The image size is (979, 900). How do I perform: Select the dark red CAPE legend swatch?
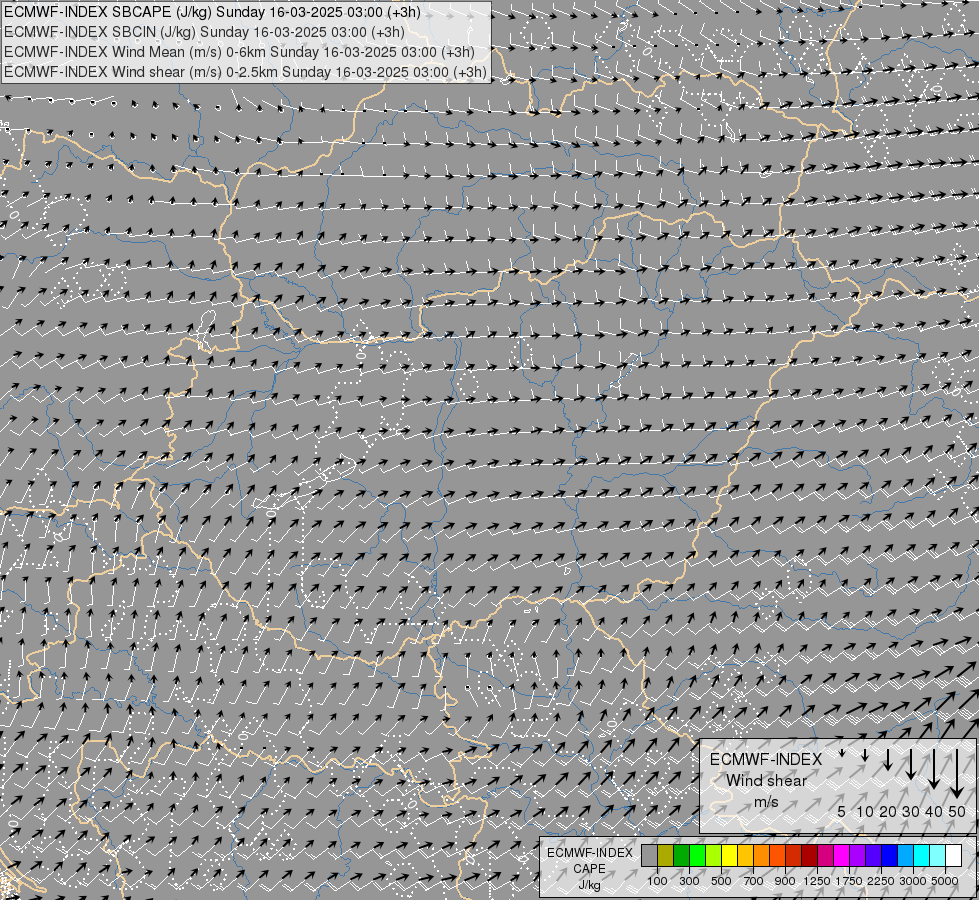click(810, 856)
